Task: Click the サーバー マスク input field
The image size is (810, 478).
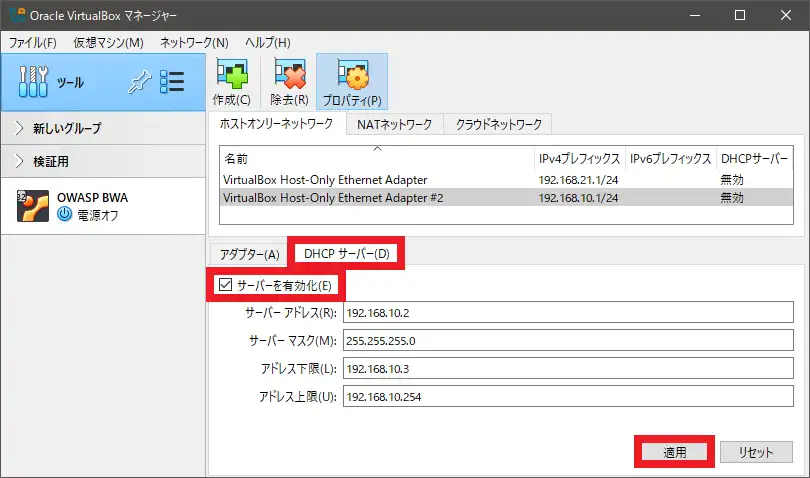Action: coord(568,341)
